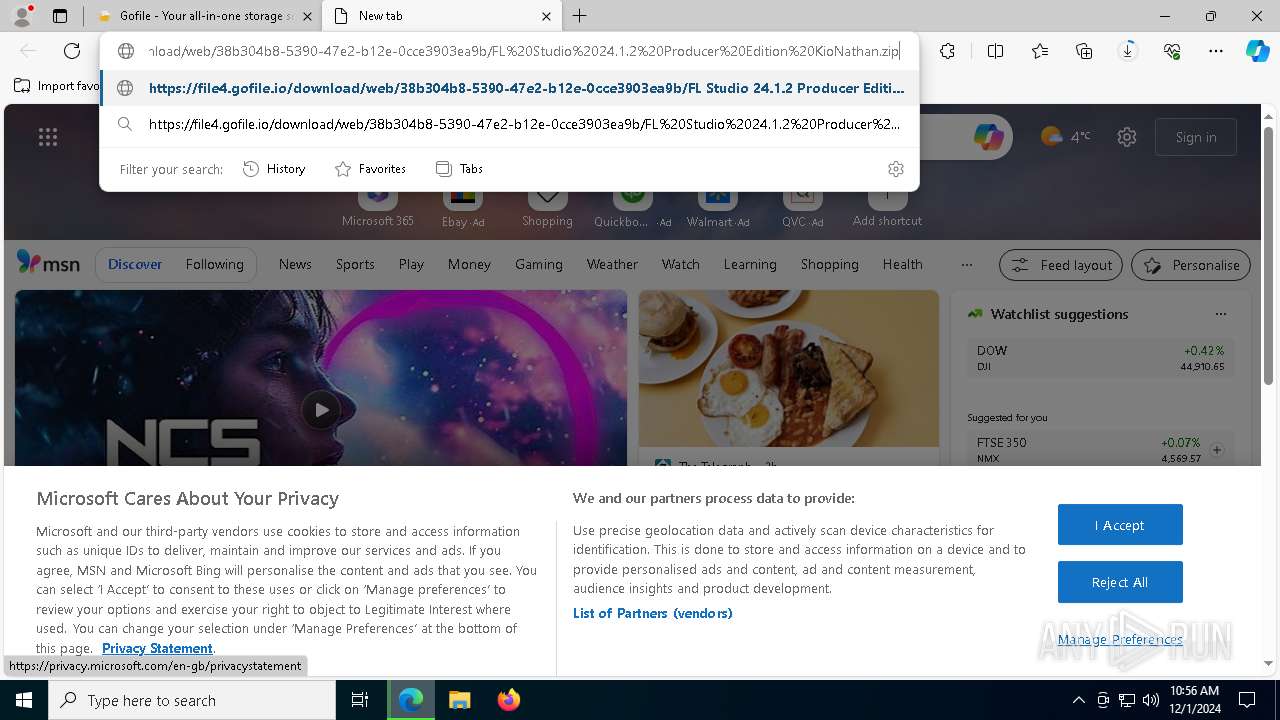This screenshot has height=720, width=1280.
Task: Open the tab actions menu icon
Action: (60, 16)
